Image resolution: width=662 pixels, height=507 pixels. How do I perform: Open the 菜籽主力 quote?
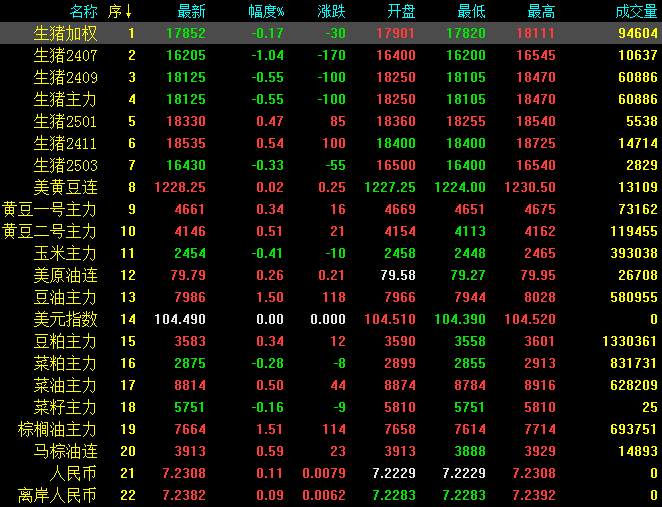[x=331, y=407]
